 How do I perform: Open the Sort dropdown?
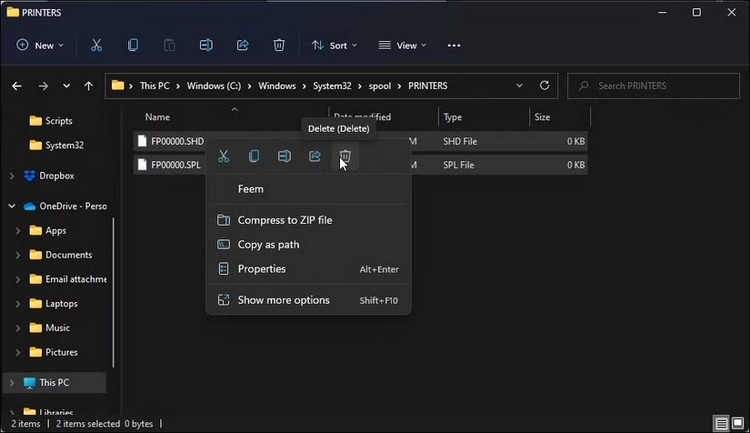334,45
